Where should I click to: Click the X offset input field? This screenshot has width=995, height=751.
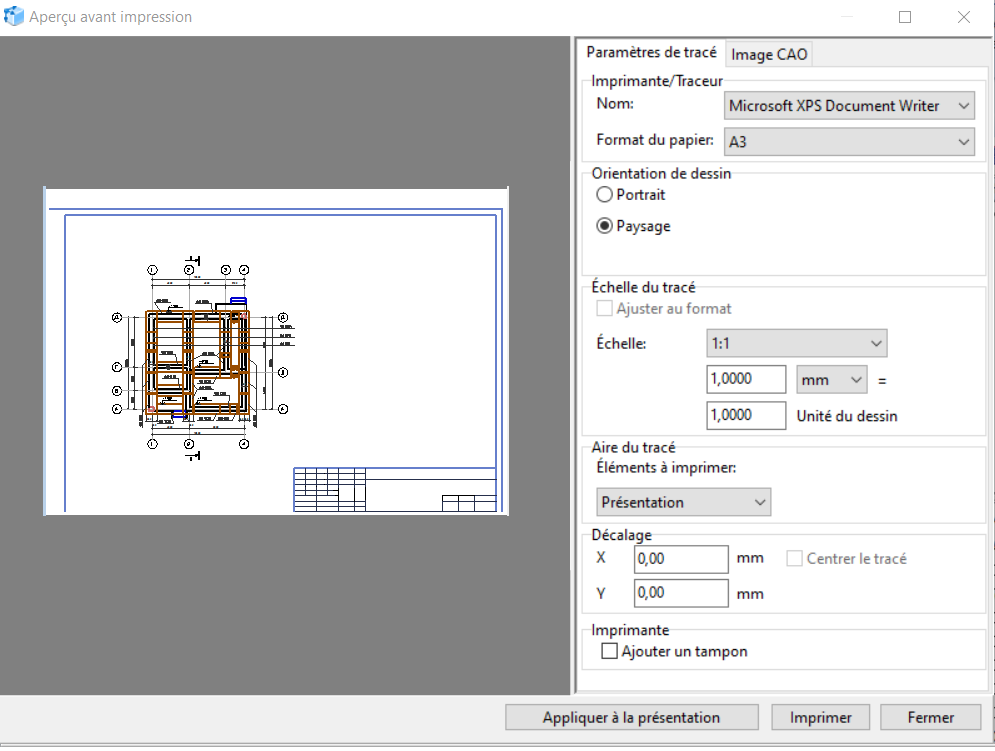[x=681, y=559]
